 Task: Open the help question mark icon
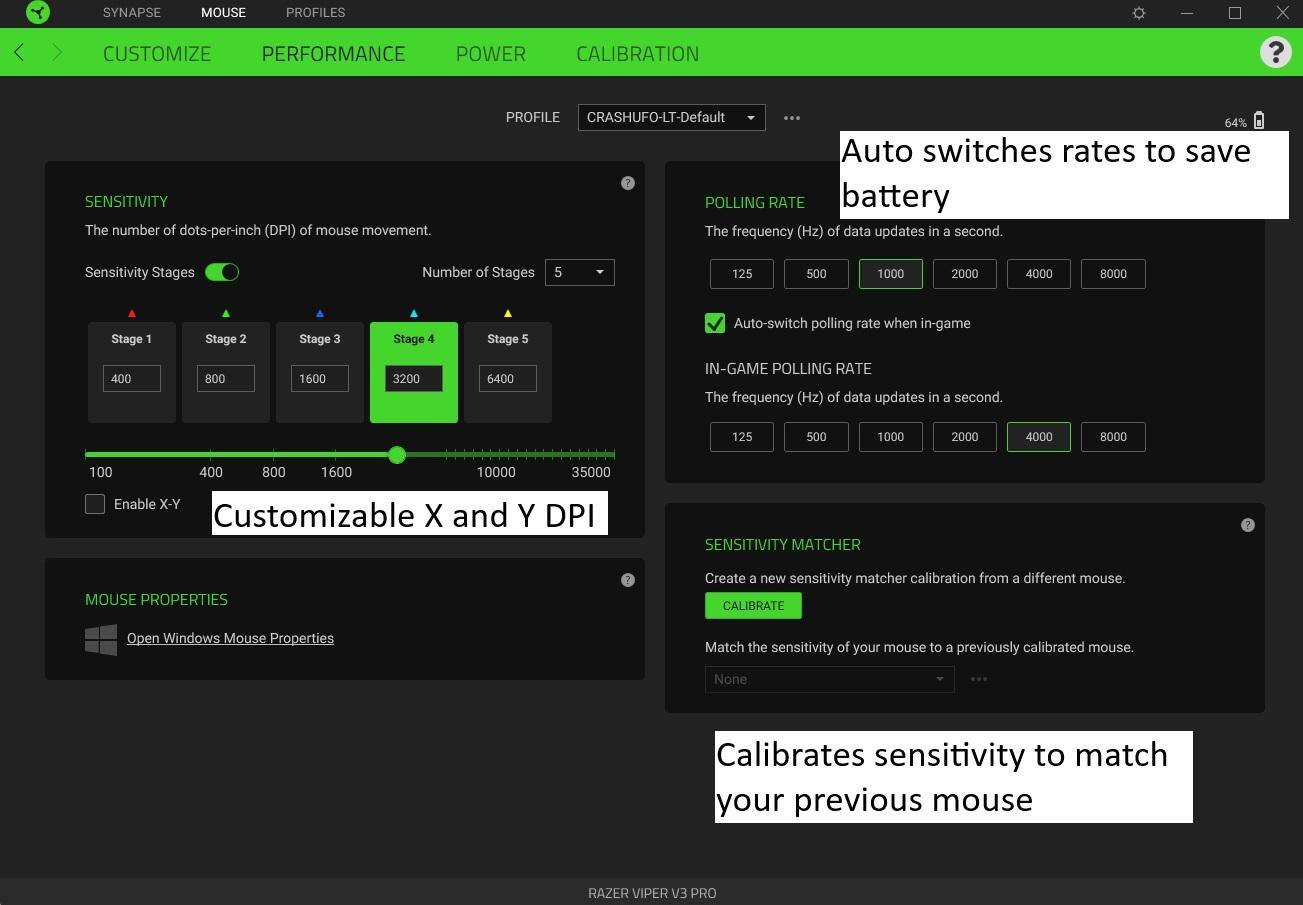[x=1275, y=52]
